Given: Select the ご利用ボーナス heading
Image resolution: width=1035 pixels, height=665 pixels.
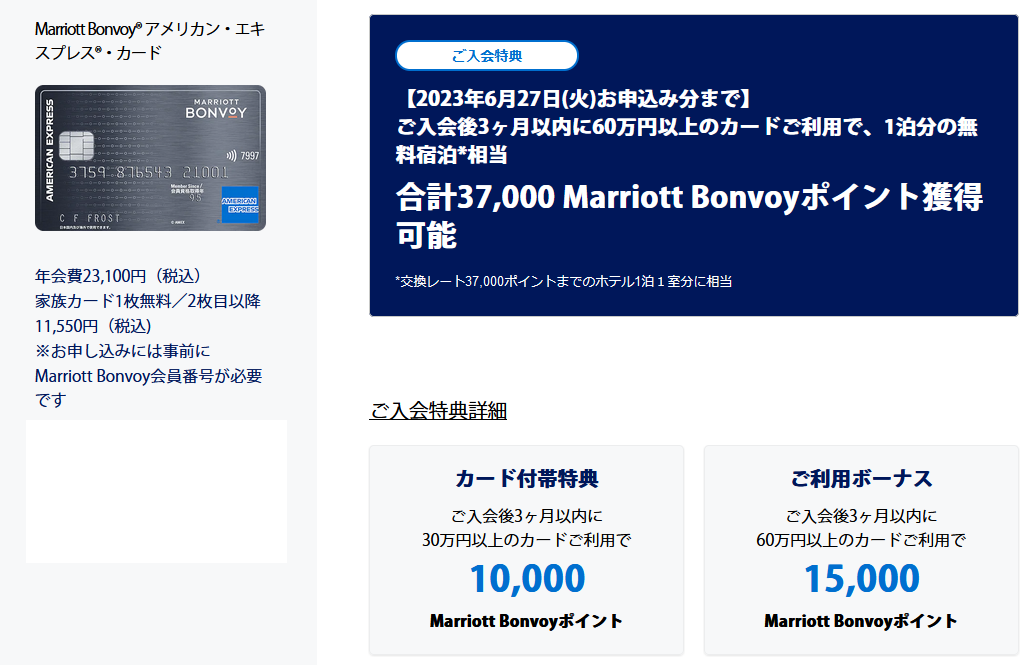Looking at the screenshot, I should pos(861,478).
